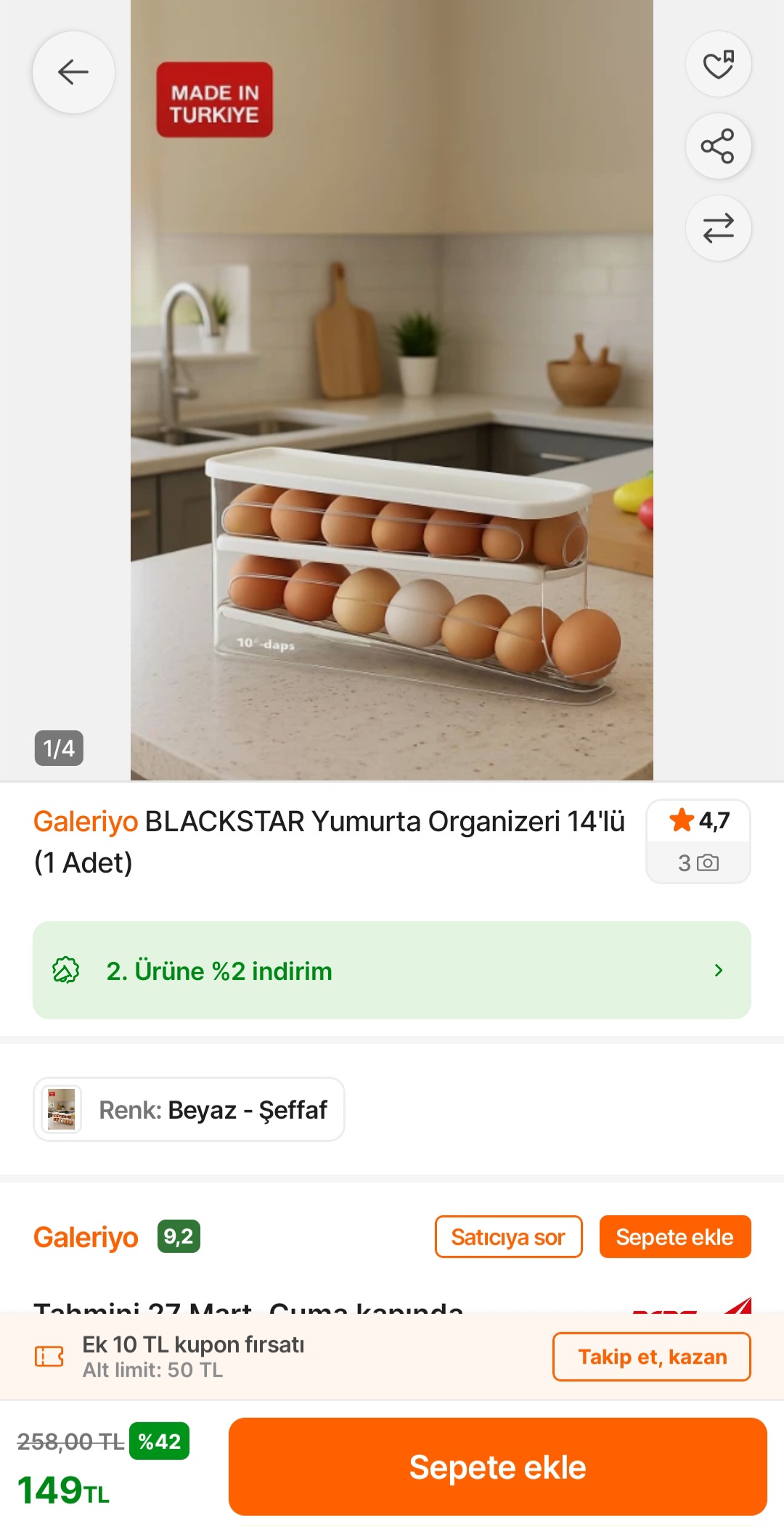Viewport: 784px width, 1526px height.
Task: Open the 2. Ürüne %2 indirim banner
Action: 392,970
